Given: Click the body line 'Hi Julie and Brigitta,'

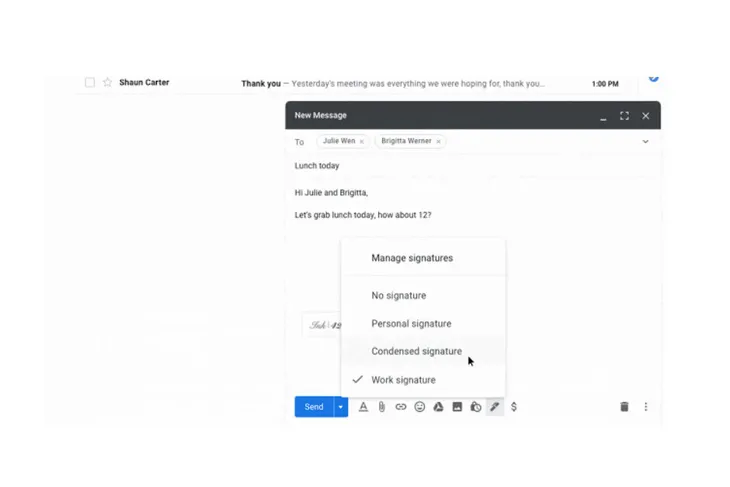Looking at the screenshot, I should coord(331,193).
